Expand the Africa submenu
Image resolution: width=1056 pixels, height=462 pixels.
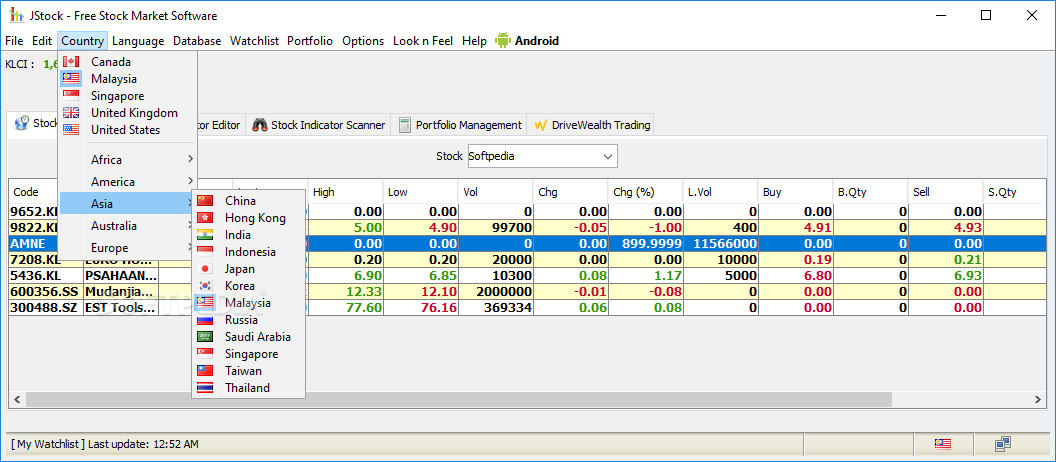tap(127, 160)
